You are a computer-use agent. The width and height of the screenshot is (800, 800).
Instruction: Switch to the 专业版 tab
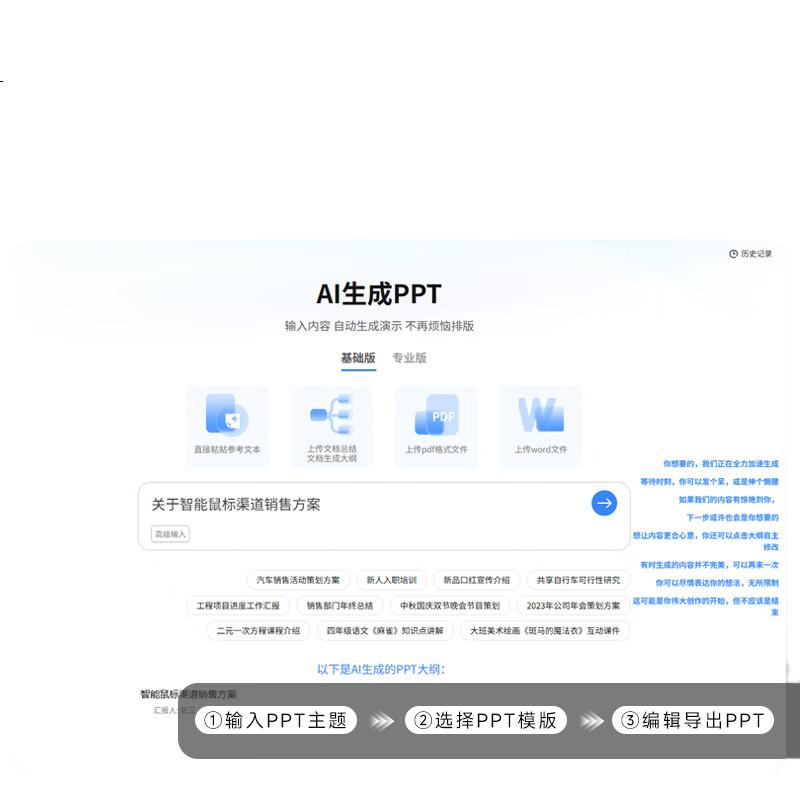[x=409, y=358]
